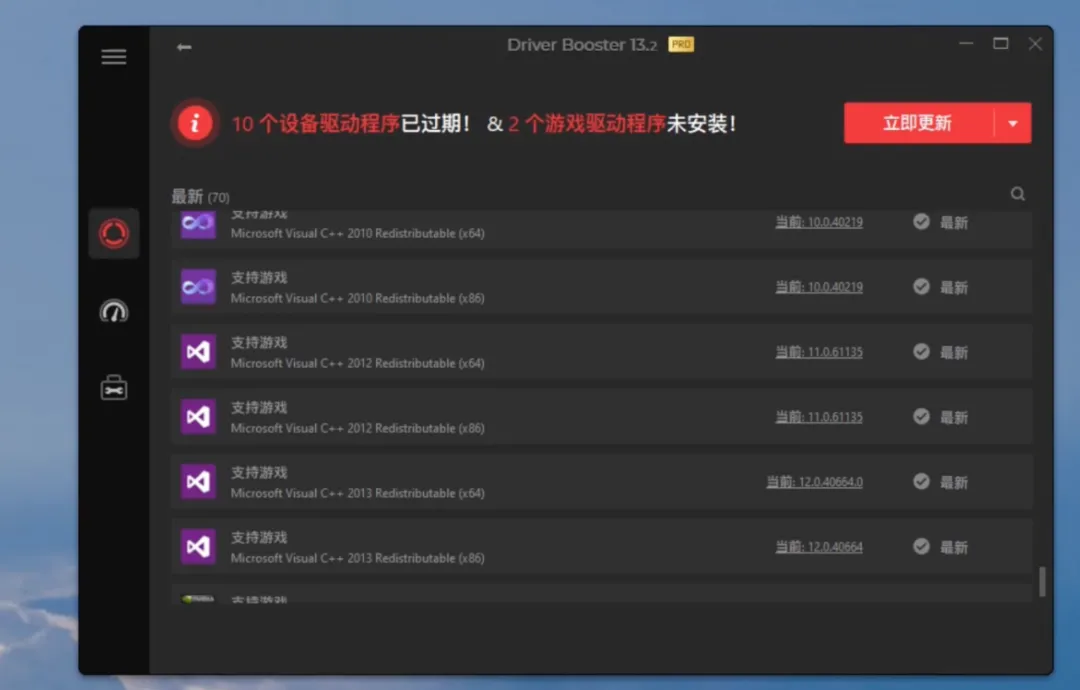Click the red info alert icon

[x=195, y=123]
